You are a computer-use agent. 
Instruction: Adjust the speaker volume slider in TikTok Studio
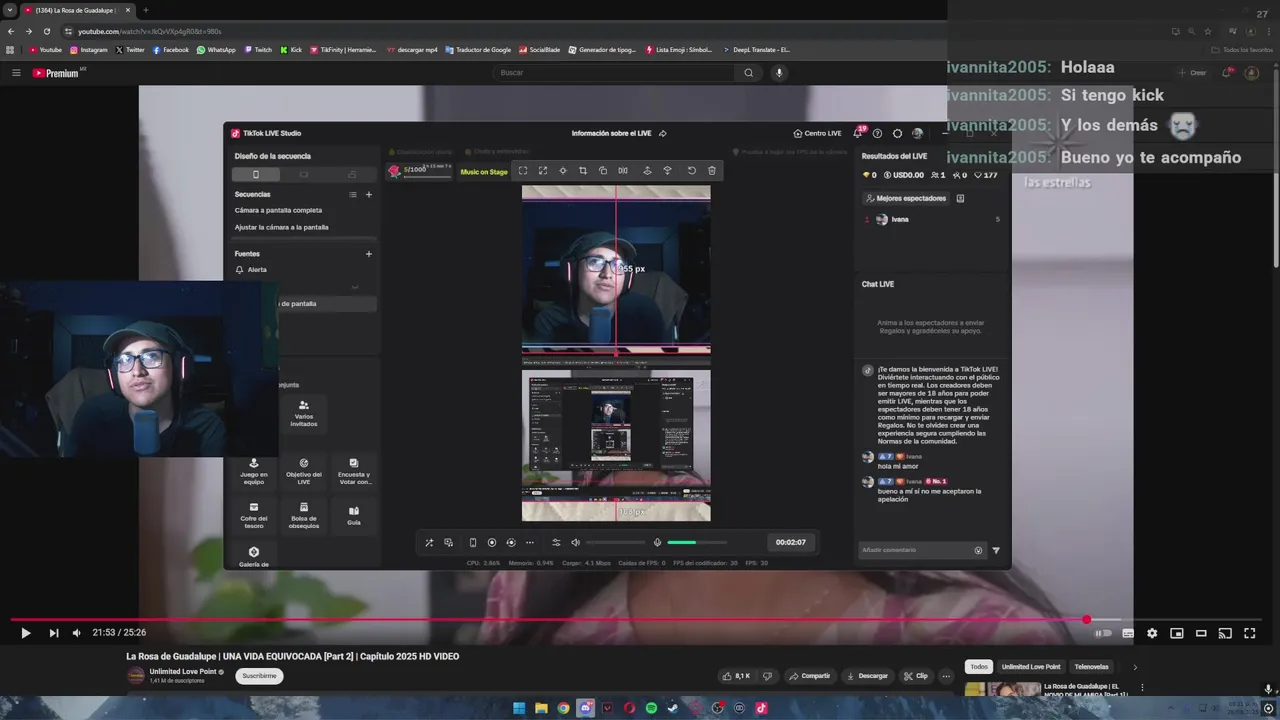[616, 543]
